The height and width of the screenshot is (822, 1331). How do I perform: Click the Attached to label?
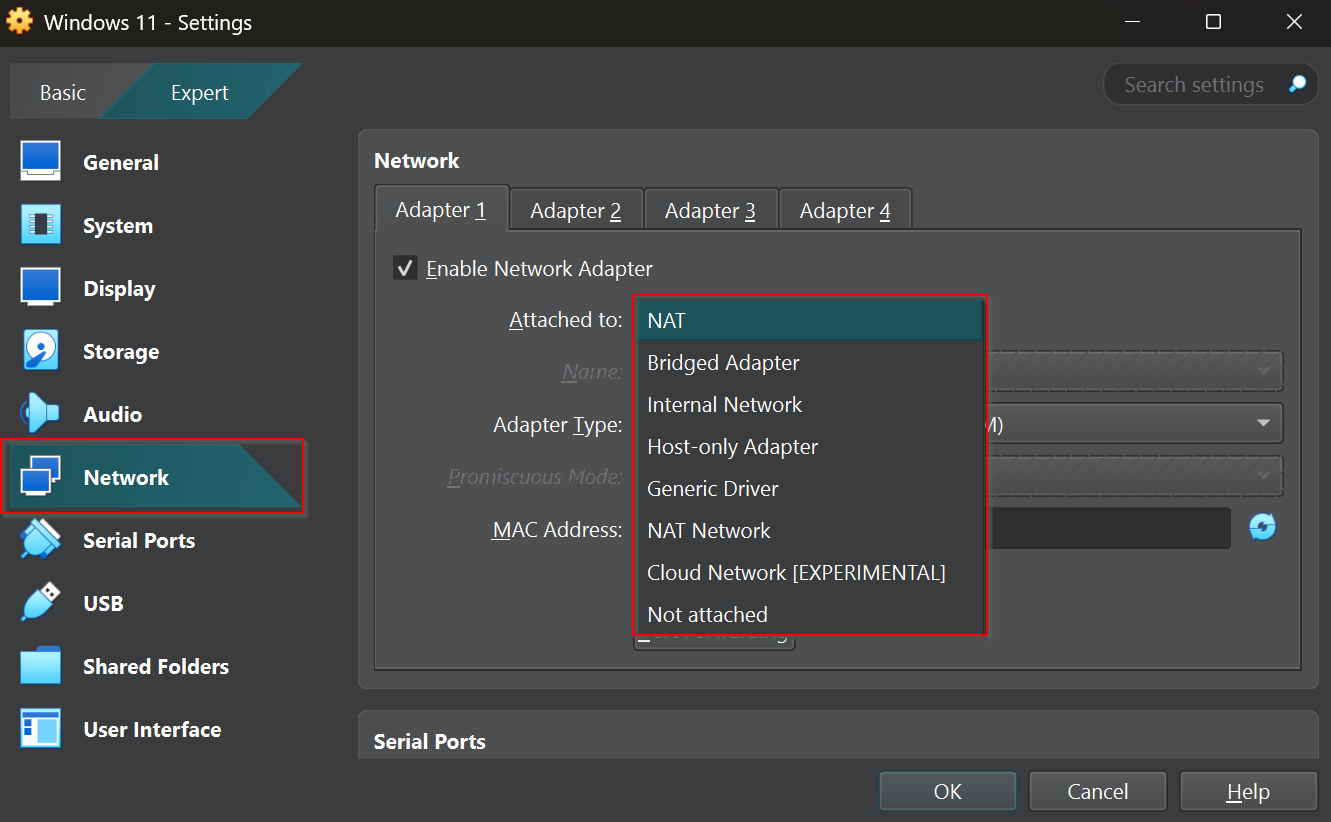[x=566, y=320]
